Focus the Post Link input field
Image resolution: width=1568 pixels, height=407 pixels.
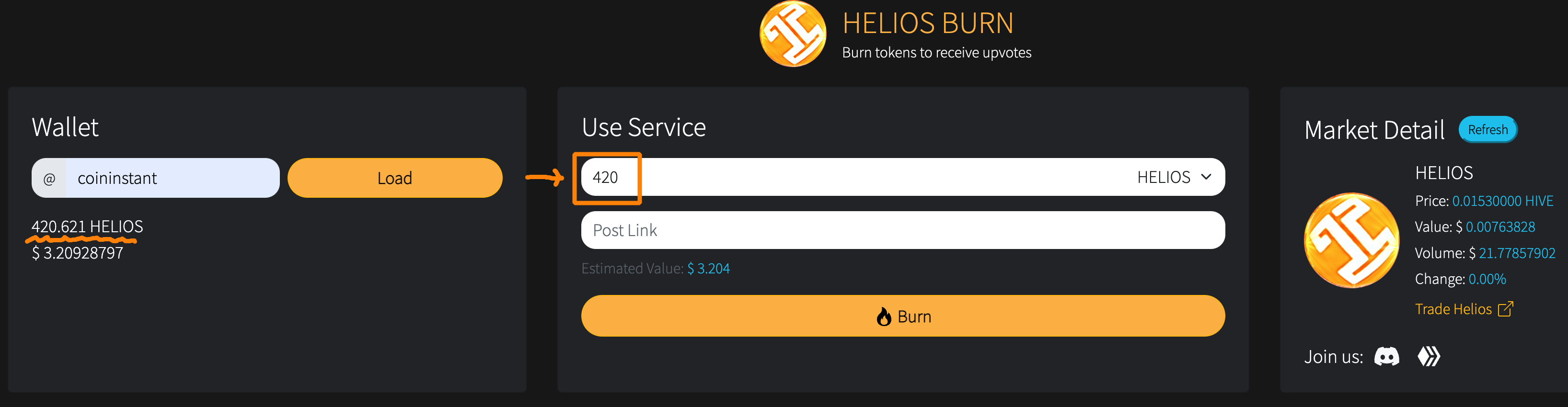point(903,230)
